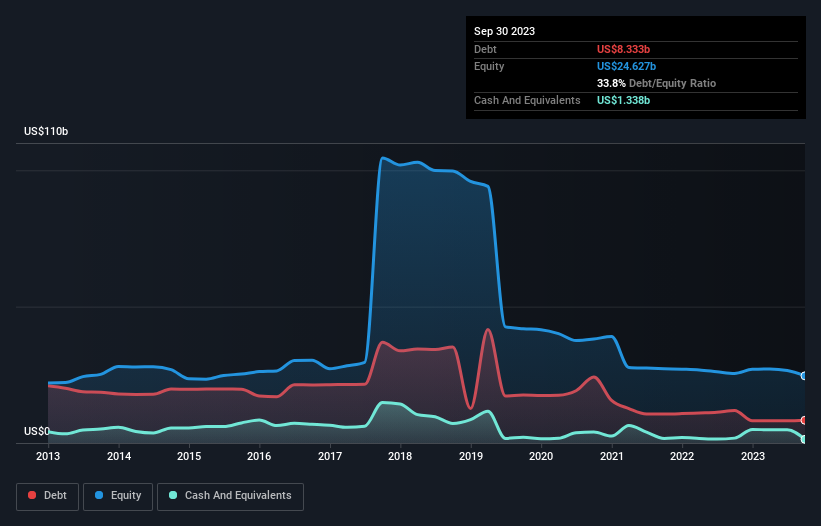Click the equity line peak near 2018
Viewport: 821px width, 526px height.
(x=383, y=158)
